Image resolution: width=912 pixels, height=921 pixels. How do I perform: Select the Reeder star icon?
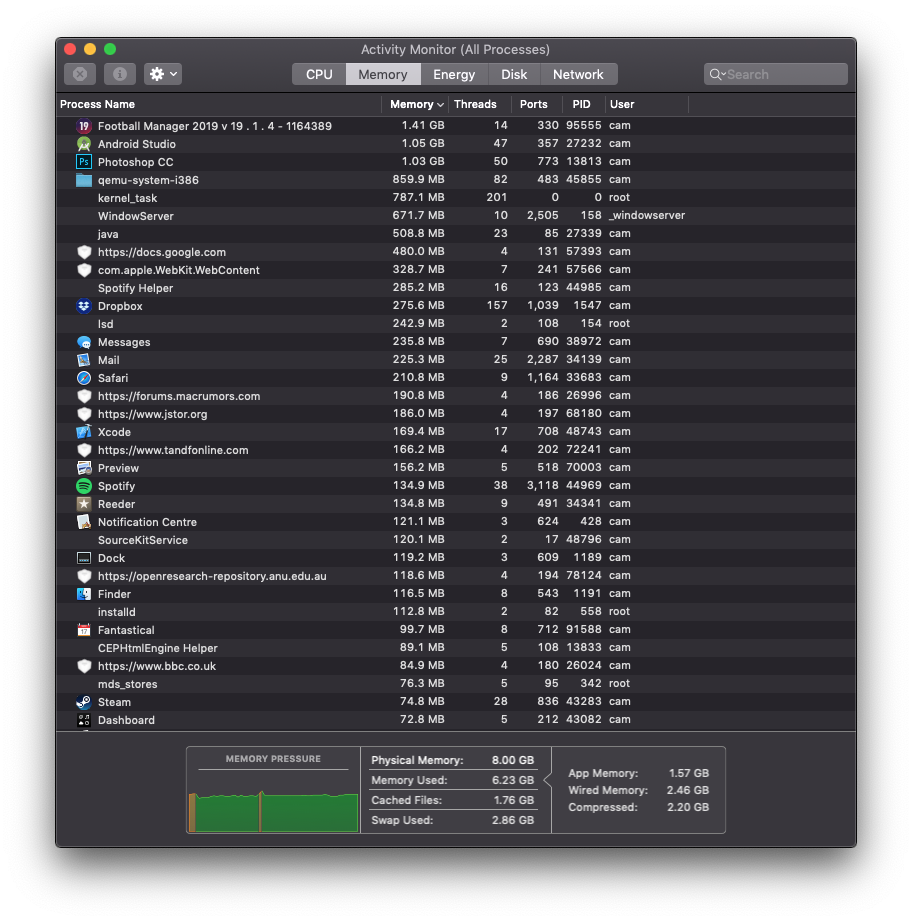click(x=84, y=504)
